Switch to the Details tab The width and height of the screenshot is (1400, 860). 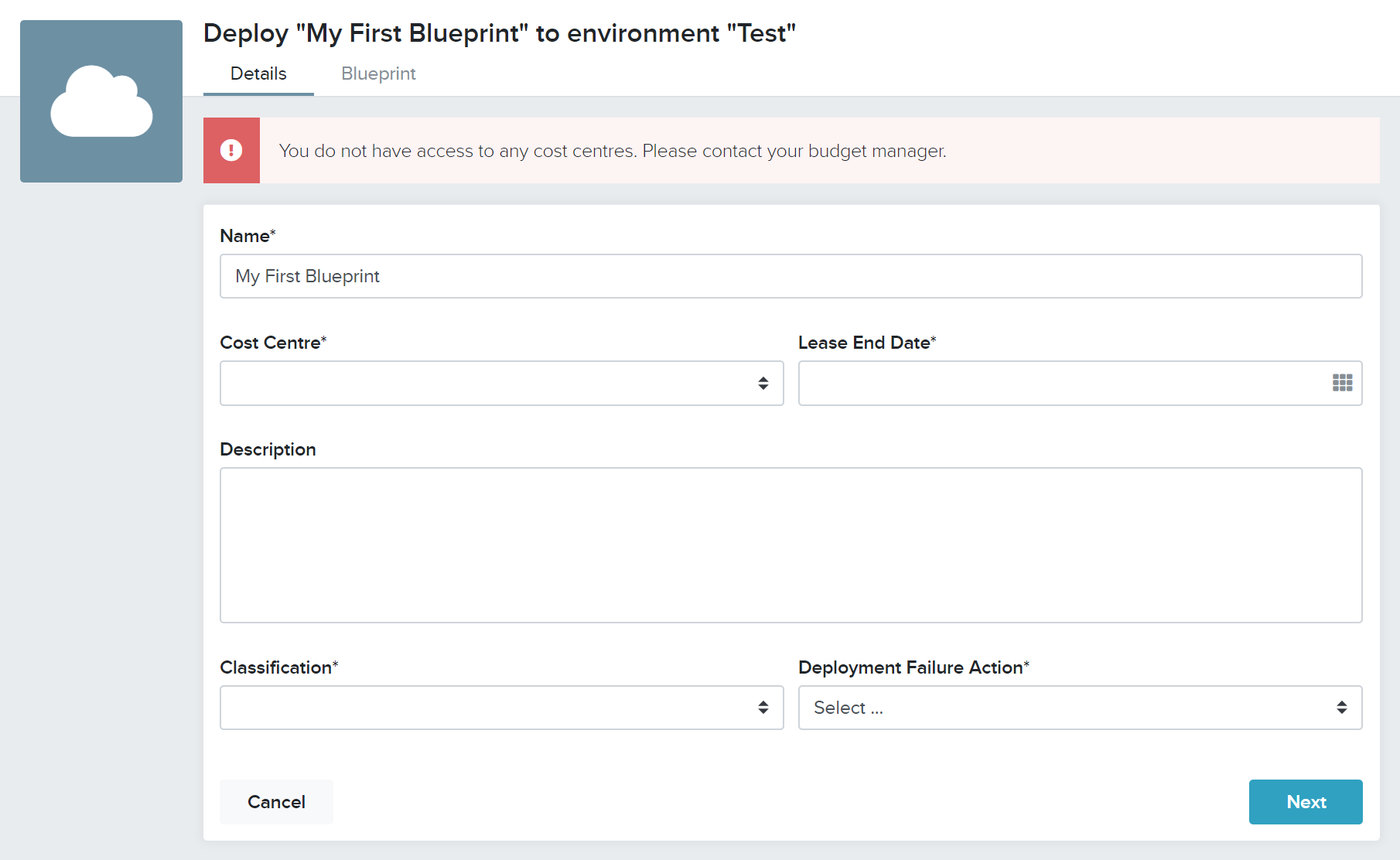point(258,73)
